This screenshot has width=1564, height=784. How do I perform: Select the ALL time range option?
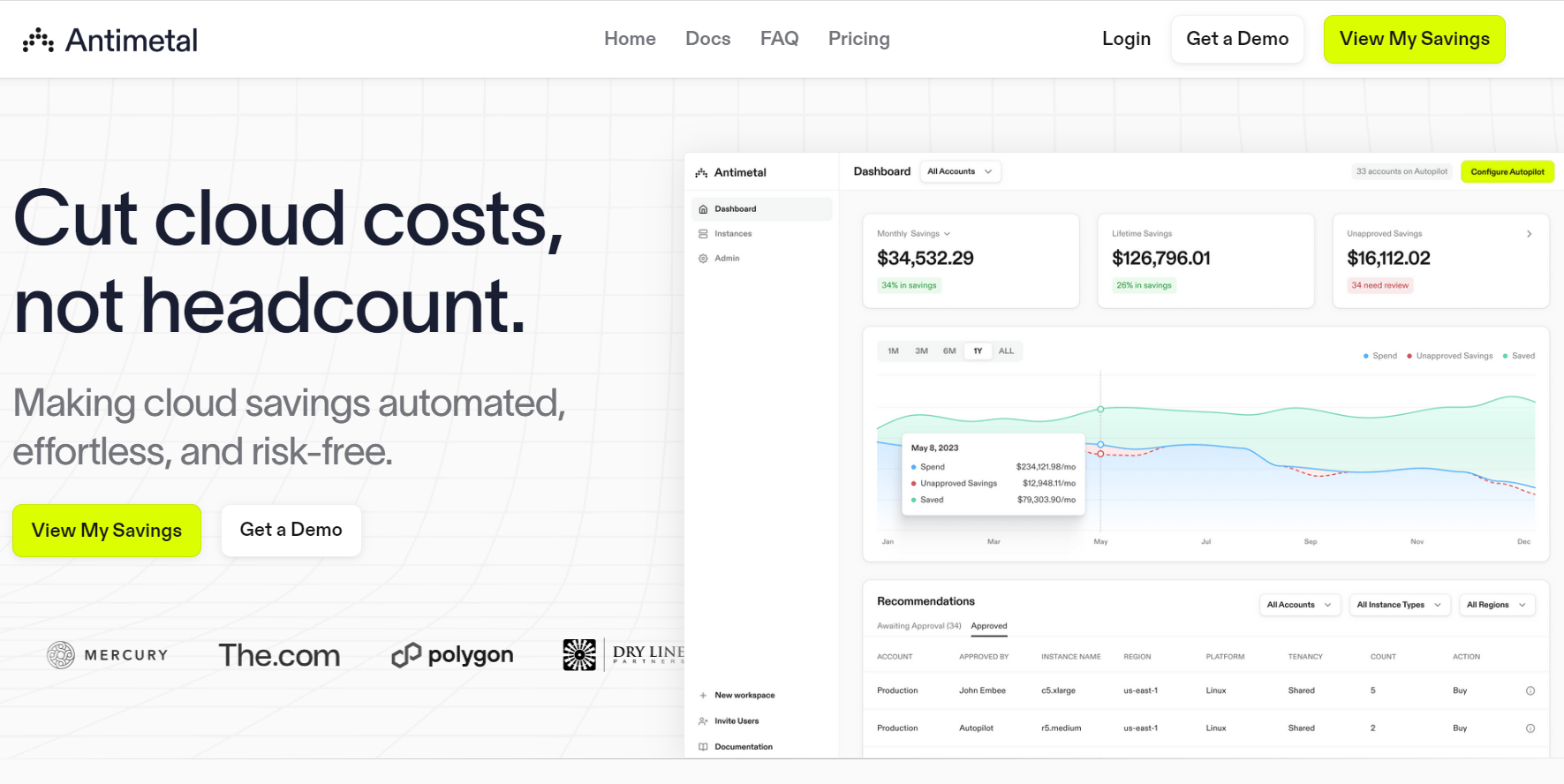click(x=1006, y=351)
